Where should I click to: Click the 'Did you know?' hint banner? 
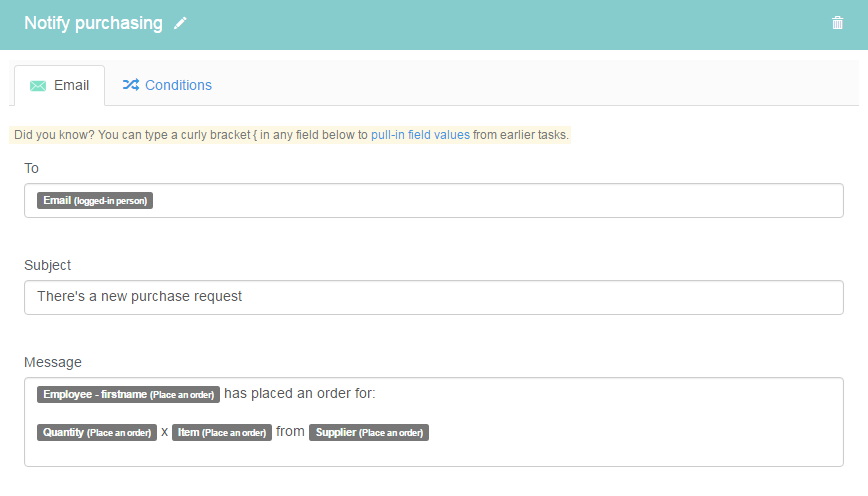pos(290,135)
